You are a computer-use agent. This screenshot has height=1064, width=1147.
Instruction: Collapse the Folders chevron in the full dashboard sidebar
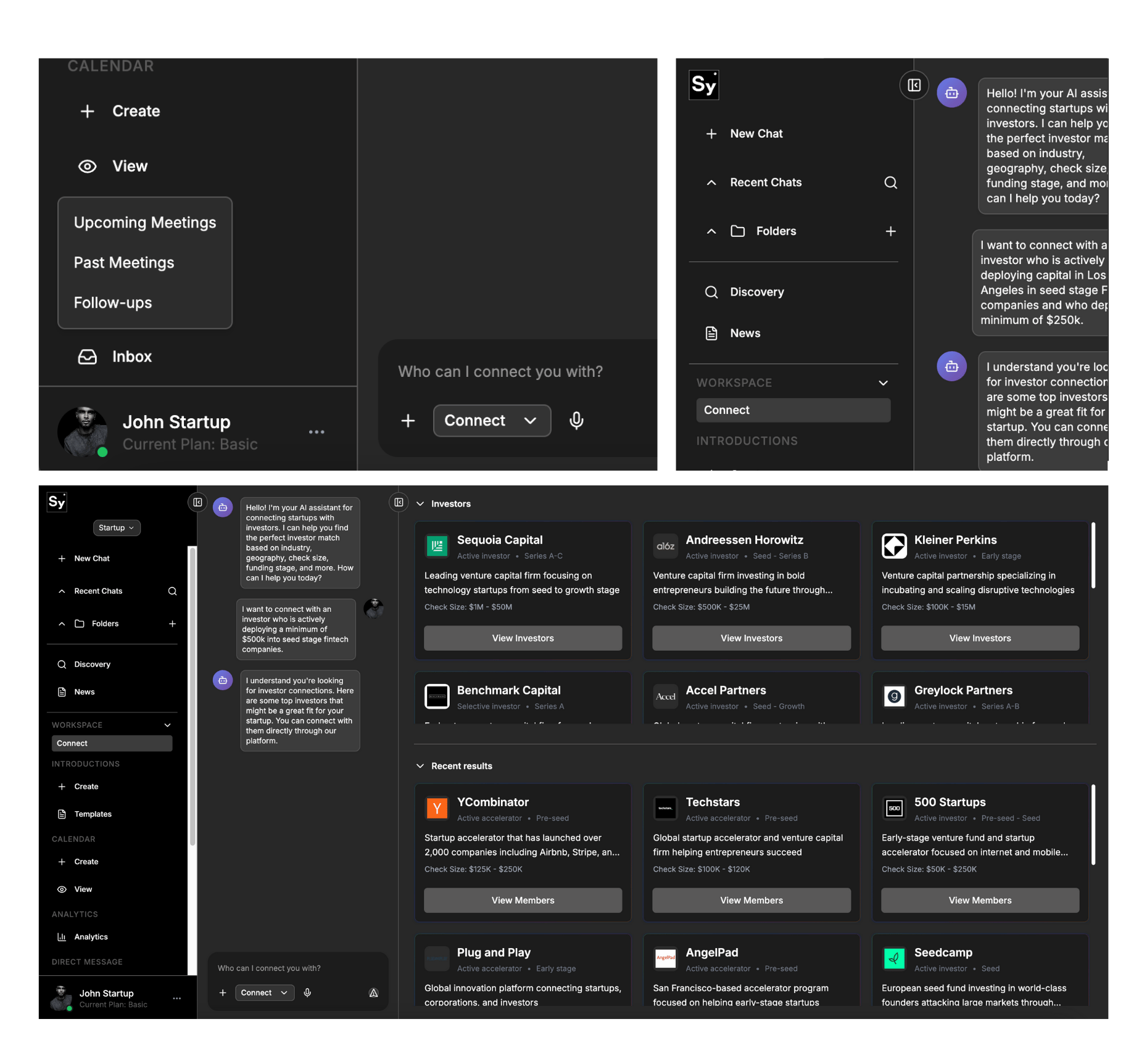[x=62, y=624]
